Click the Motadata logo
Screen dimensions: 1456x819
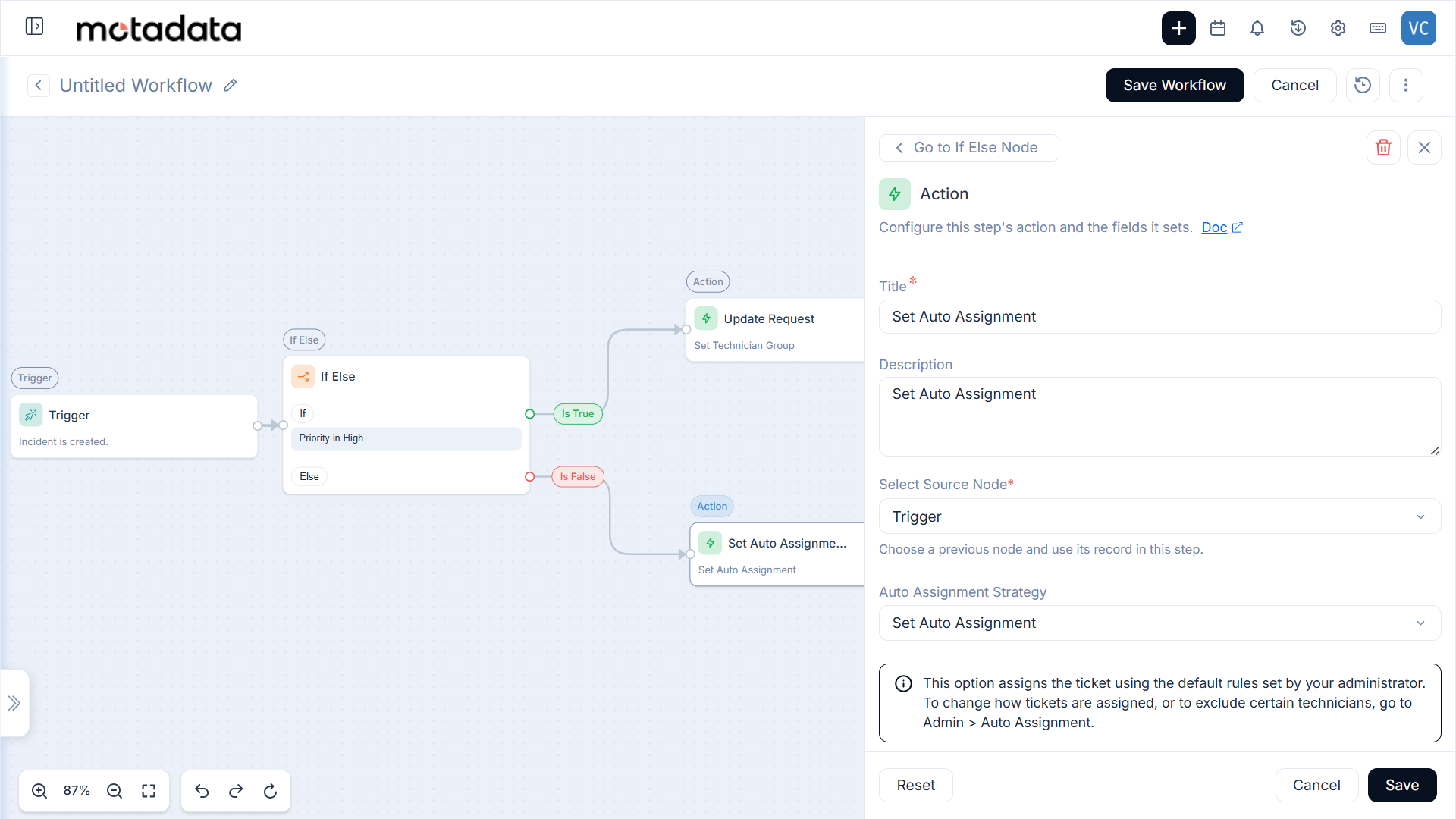159,28
